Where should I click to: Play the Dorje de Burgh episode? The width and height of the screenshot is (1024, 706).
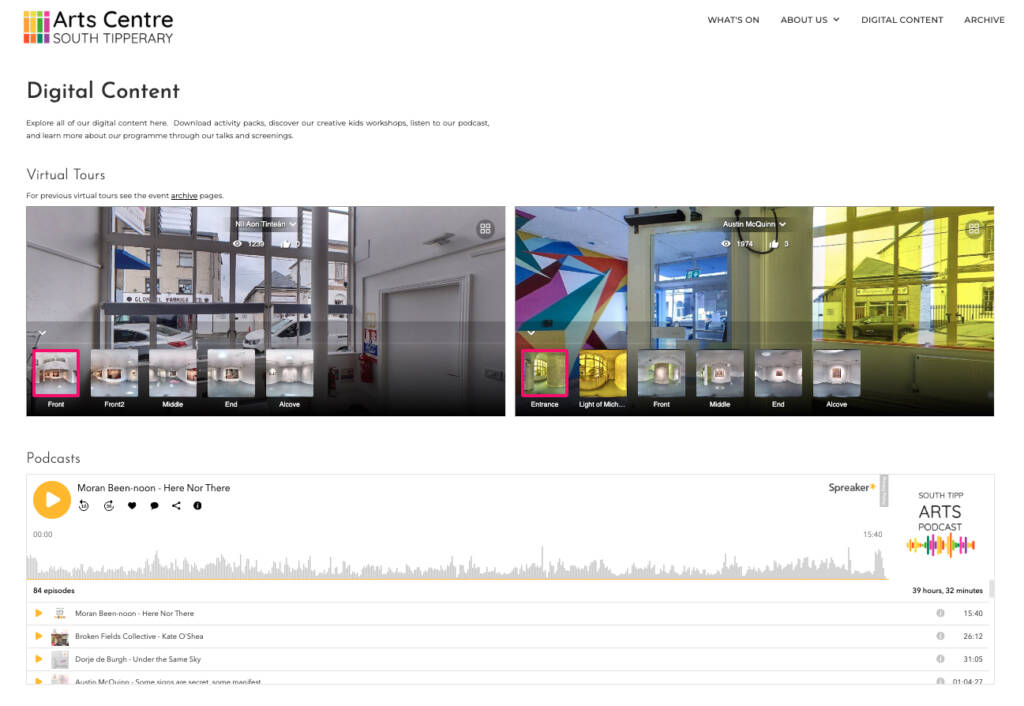(39, 659)
